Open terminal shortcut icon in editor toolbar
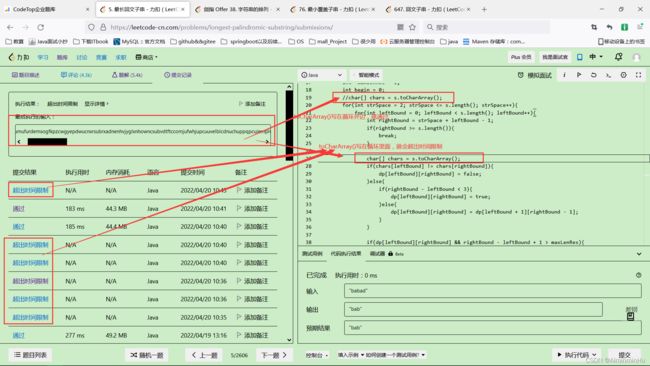This screenshot has width=650, height=366. tap(608, 75)
